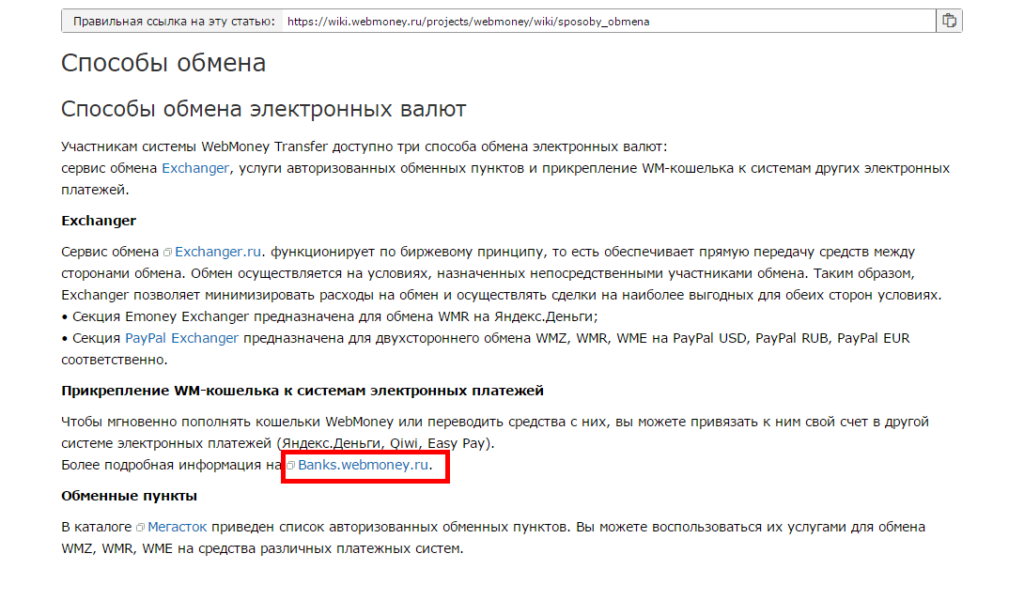Open the Exchanger.ru link text
Image resolution: width=1024 pixels, height=600 pixels.
[x=221, y=251]
